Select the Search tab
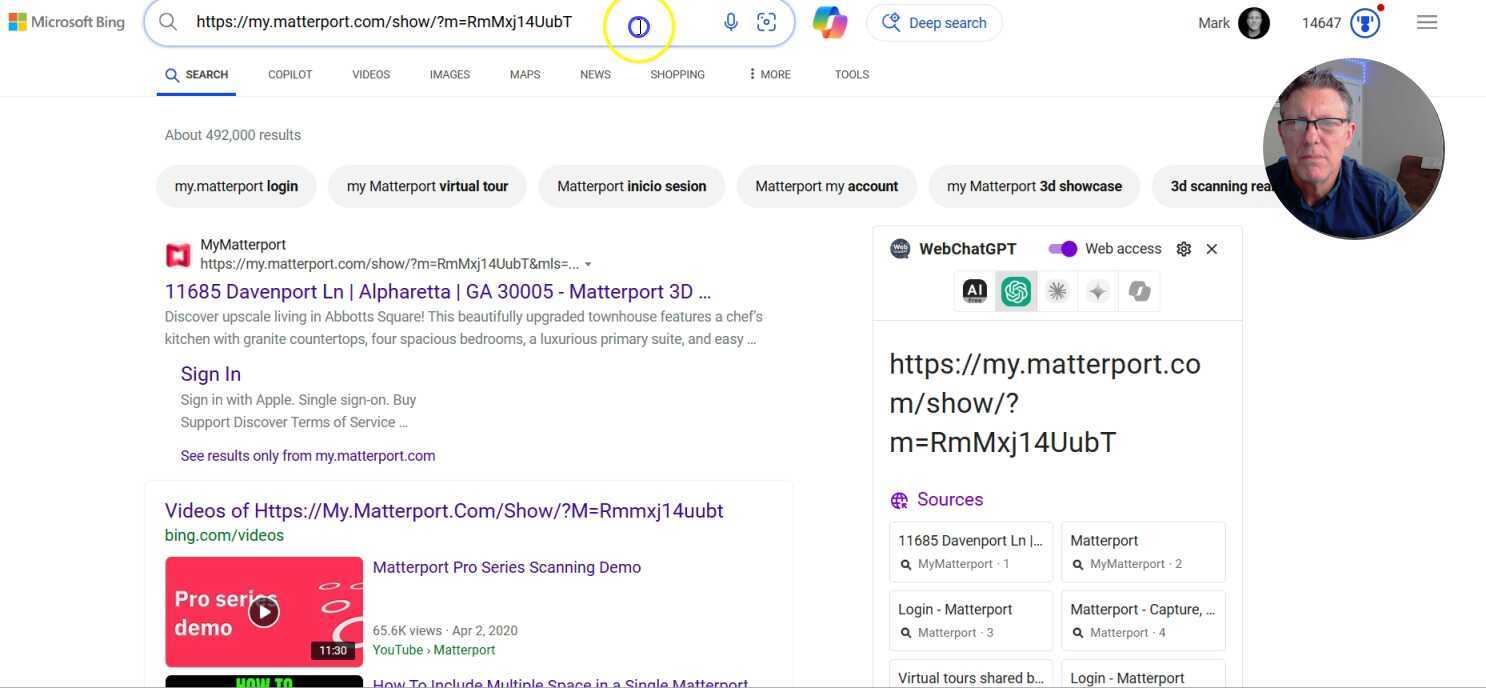This screenshot has height=688, width=1486. tap(197, 75)
